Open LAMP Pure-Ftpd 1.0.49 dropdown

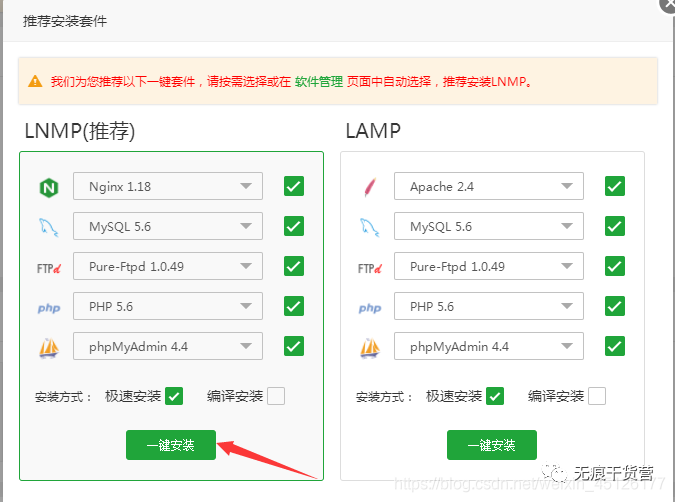[x=489, y=266]
